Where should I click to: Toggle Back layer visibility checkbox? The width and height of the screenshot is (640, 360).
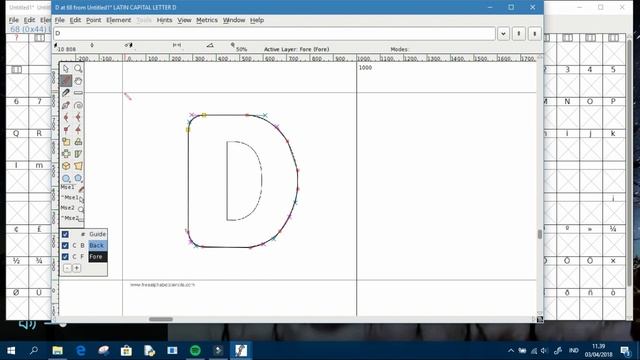pos(65,245)
